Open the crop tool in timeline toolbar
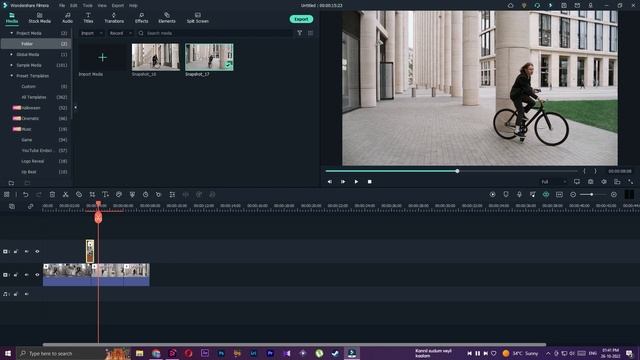 coord(92,195)
